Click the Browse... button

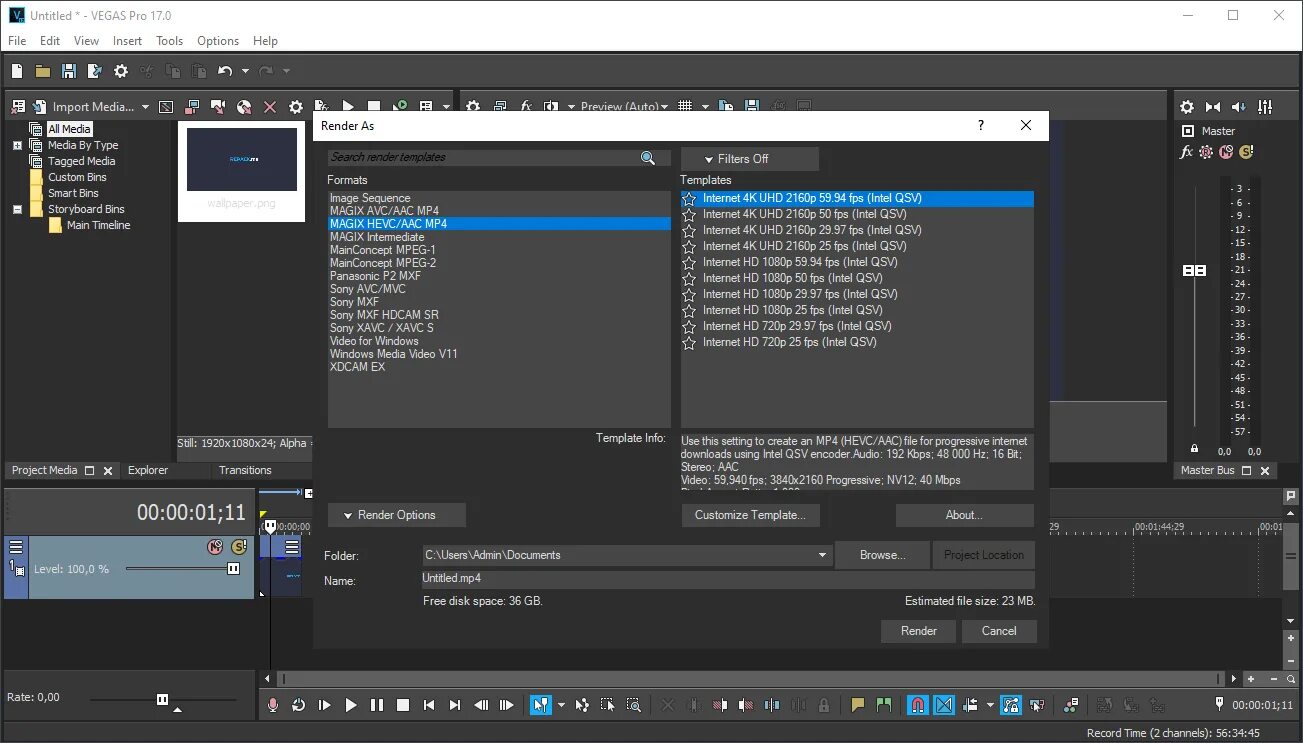point(882,555)
